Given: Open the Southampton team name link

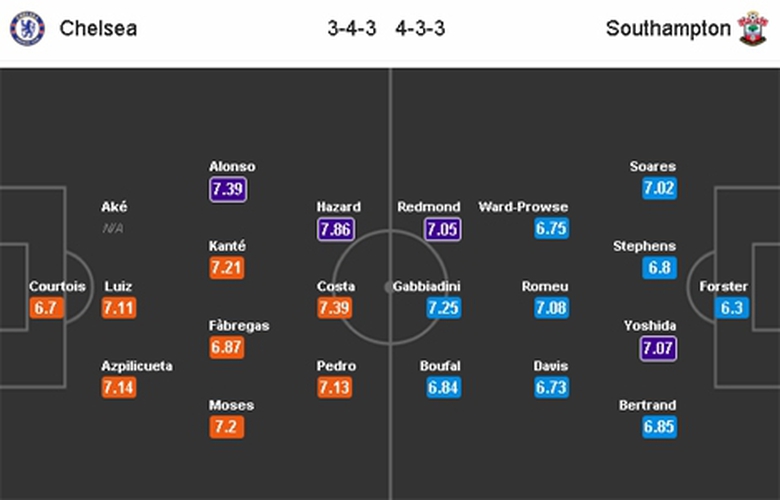Looking at the screenshot, I should click(668, 29).
